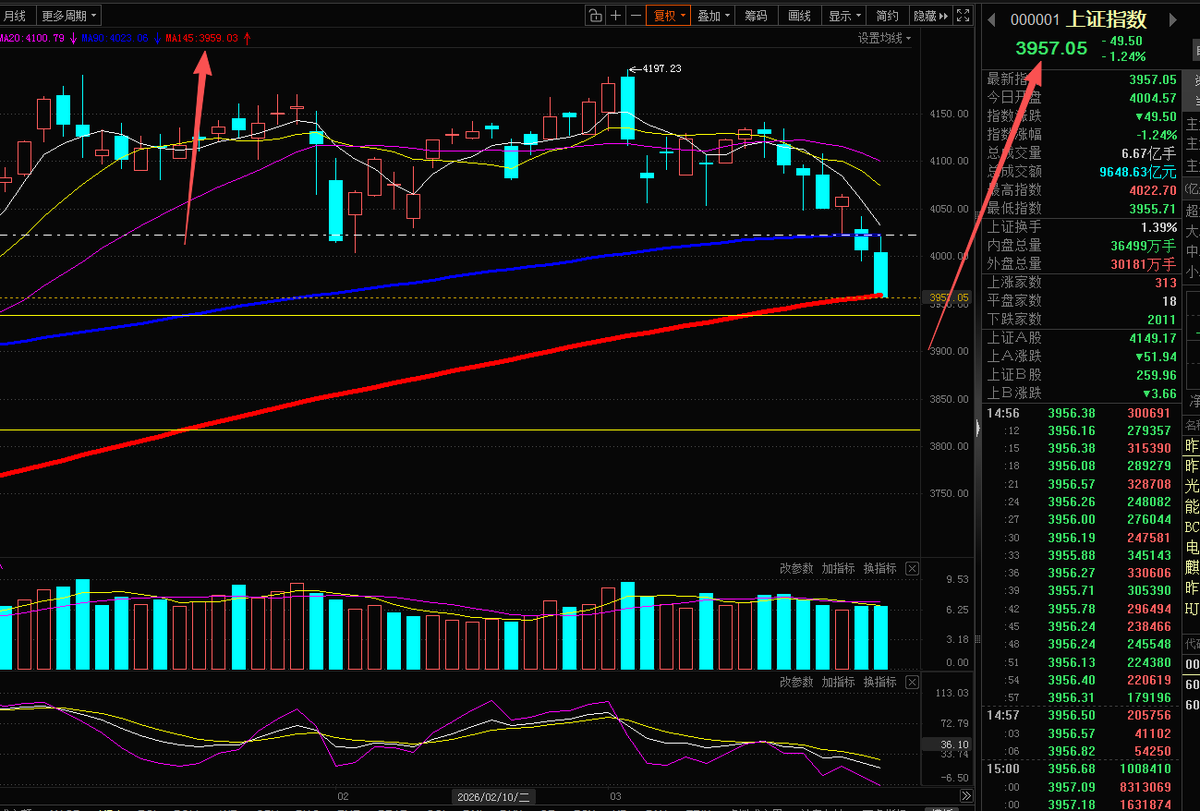Click 上涨家数 313 row
This screenshot has height=811, width=1200.
pyautogui.click(x=1082, y=283)
